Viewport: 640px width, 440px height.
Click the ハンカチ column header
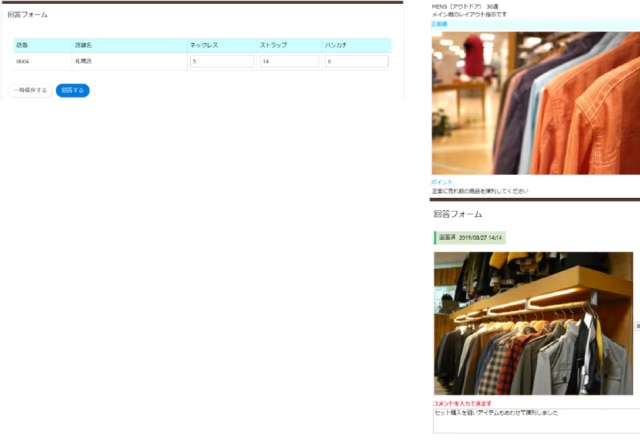pos(337,46)
